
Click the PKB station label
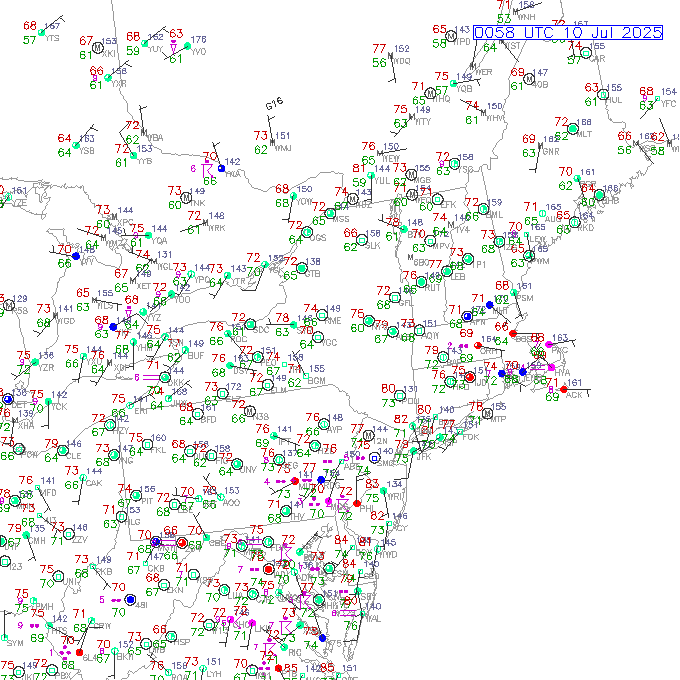pos(104,571)
